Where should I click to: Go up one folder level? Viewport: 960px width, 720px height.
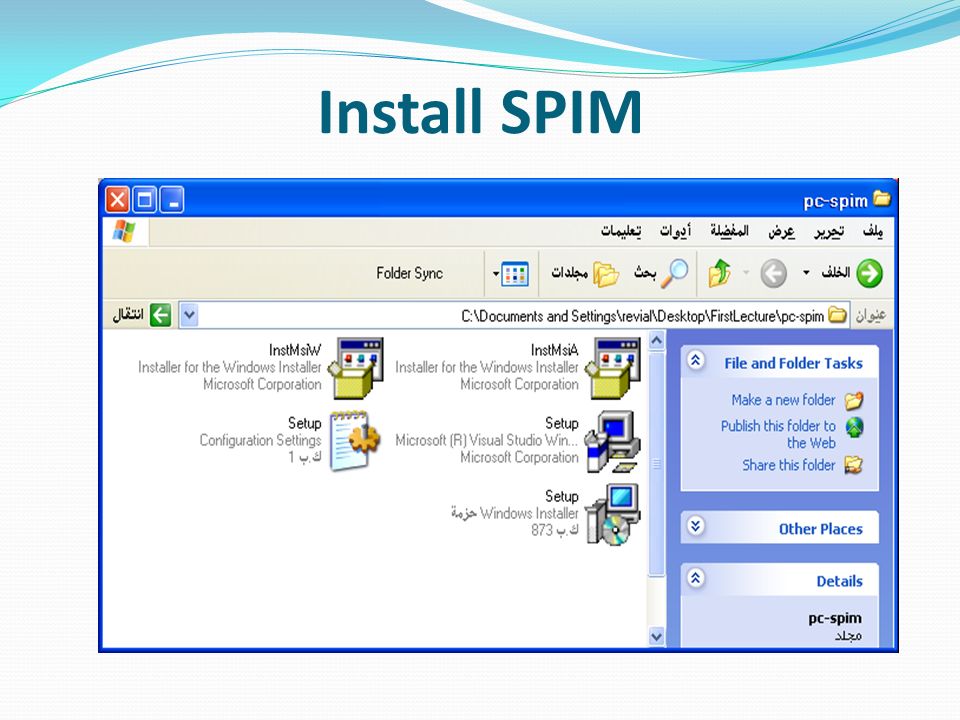tap(720, 273)
